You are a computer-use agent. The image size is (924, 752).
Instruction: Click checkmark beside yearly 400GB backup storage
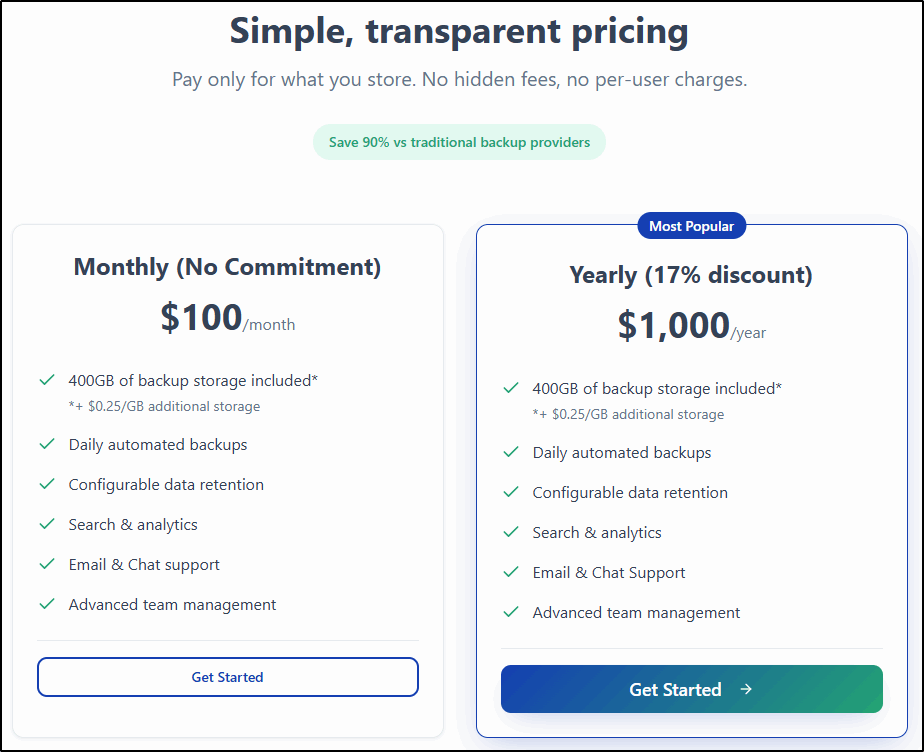pos(511,388)
